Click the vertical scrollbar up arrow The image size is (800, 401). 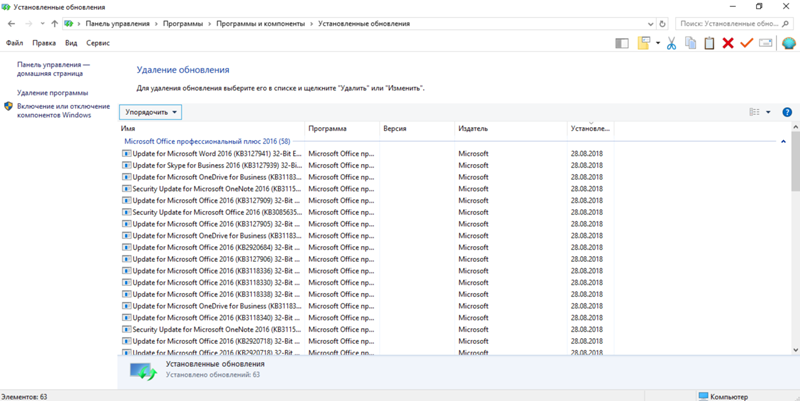[x=795, y=126]
